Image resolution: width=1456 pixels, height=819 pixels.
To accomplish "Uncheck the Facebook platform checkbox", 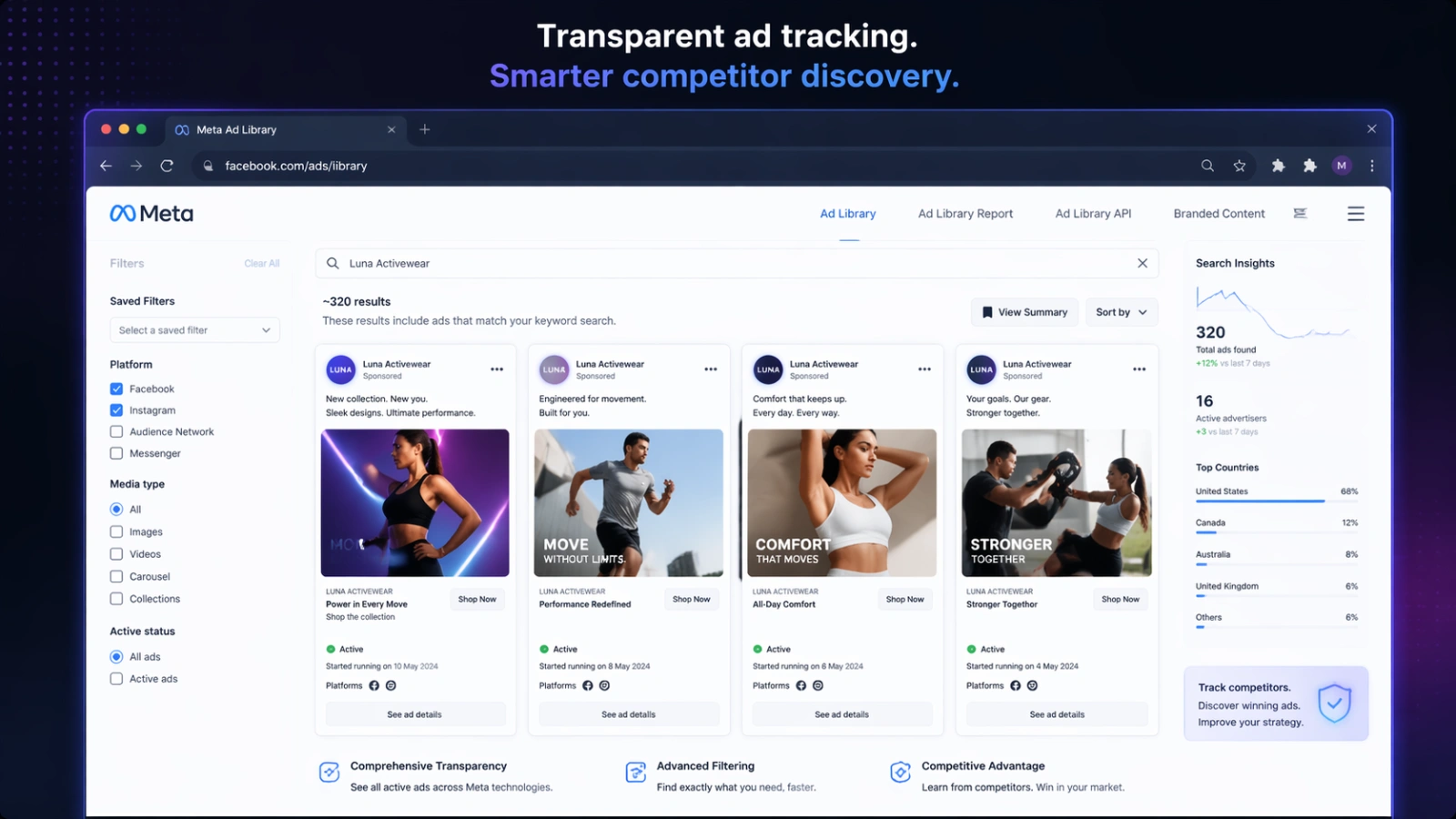I will click(116, 389).
